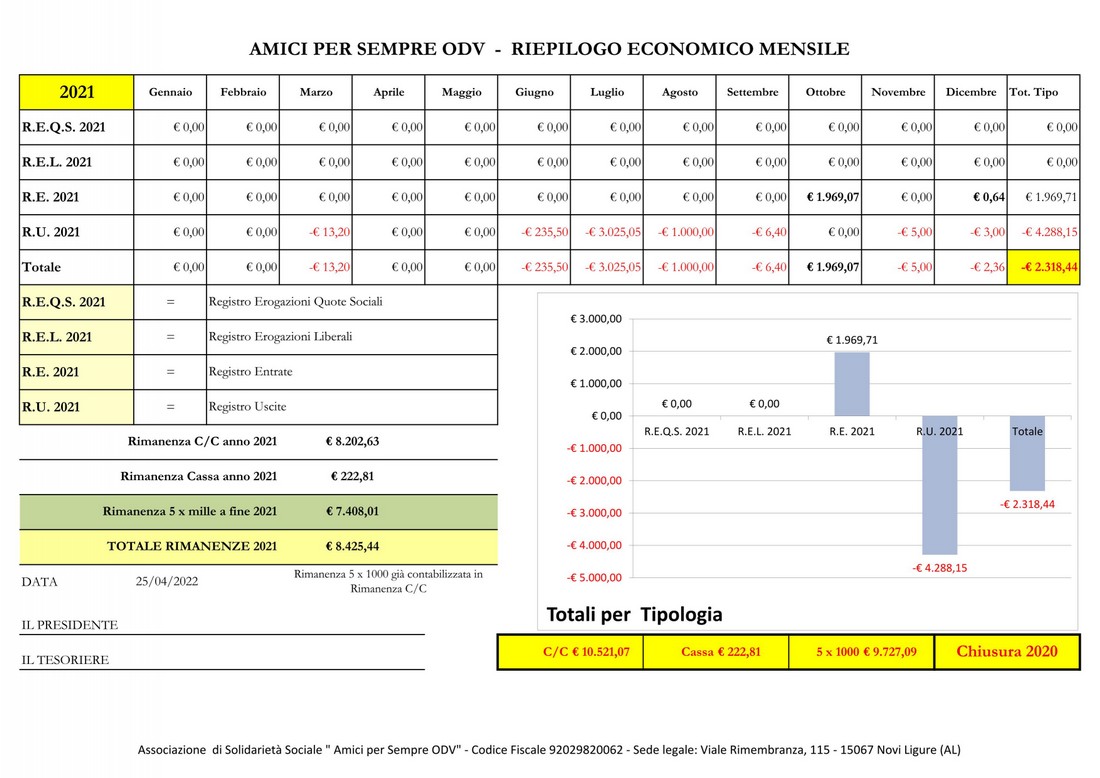
Task: Click the Chiusura 2020 cell
Action: (x=1007, y=652)
